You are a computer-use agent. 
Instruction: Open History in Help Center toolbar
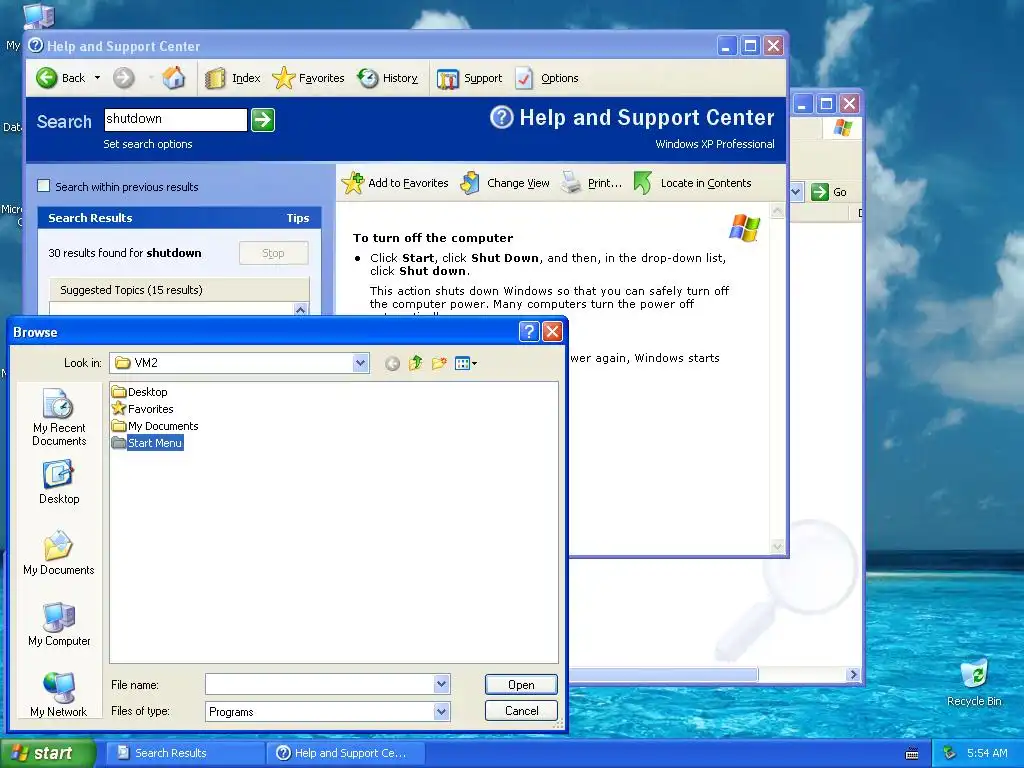pos(387,78)
